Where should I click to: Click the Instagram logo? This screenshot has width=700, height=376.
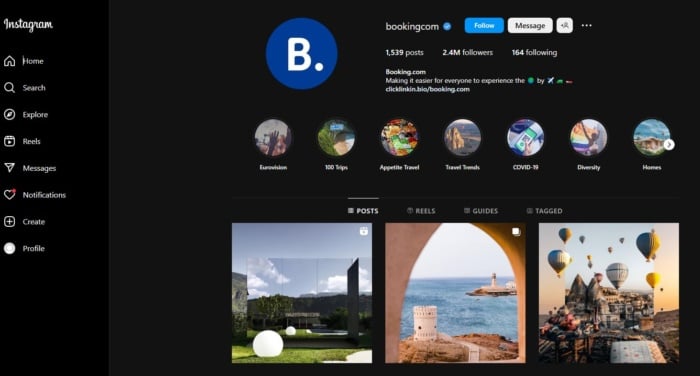[x=28, y=24]
